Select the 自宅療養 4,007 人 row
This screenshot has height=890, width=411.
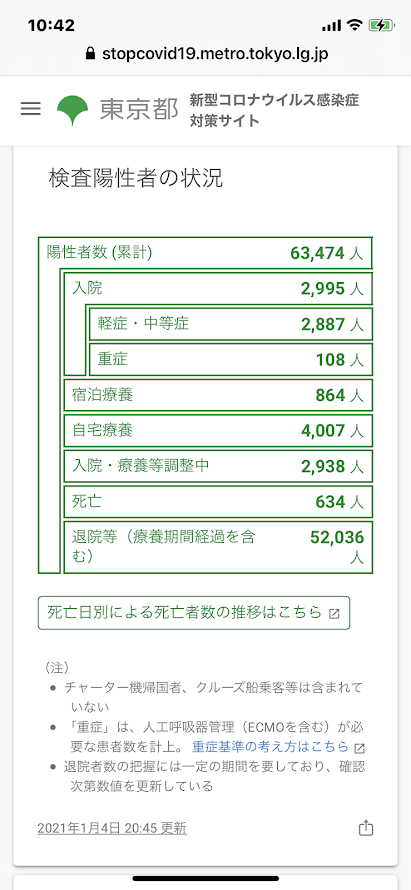point(218,430)
